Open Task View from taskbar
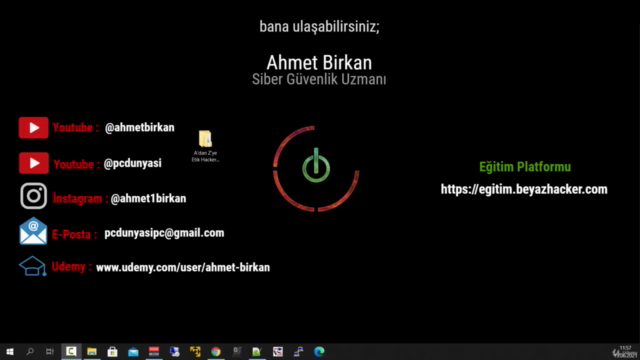The height and width of the screenshot is (360, 640). coord(50,351)
